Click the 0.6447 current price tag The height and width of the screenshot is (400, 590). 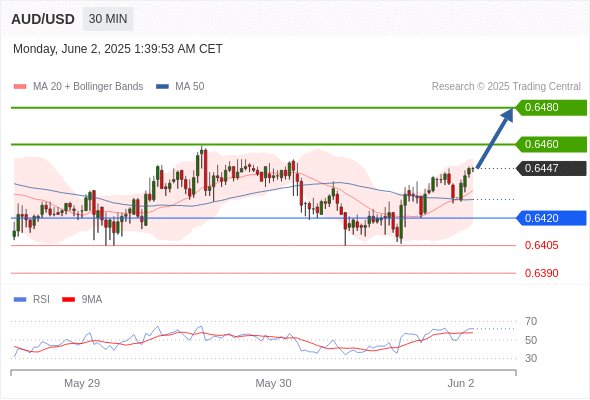[551, 168]
